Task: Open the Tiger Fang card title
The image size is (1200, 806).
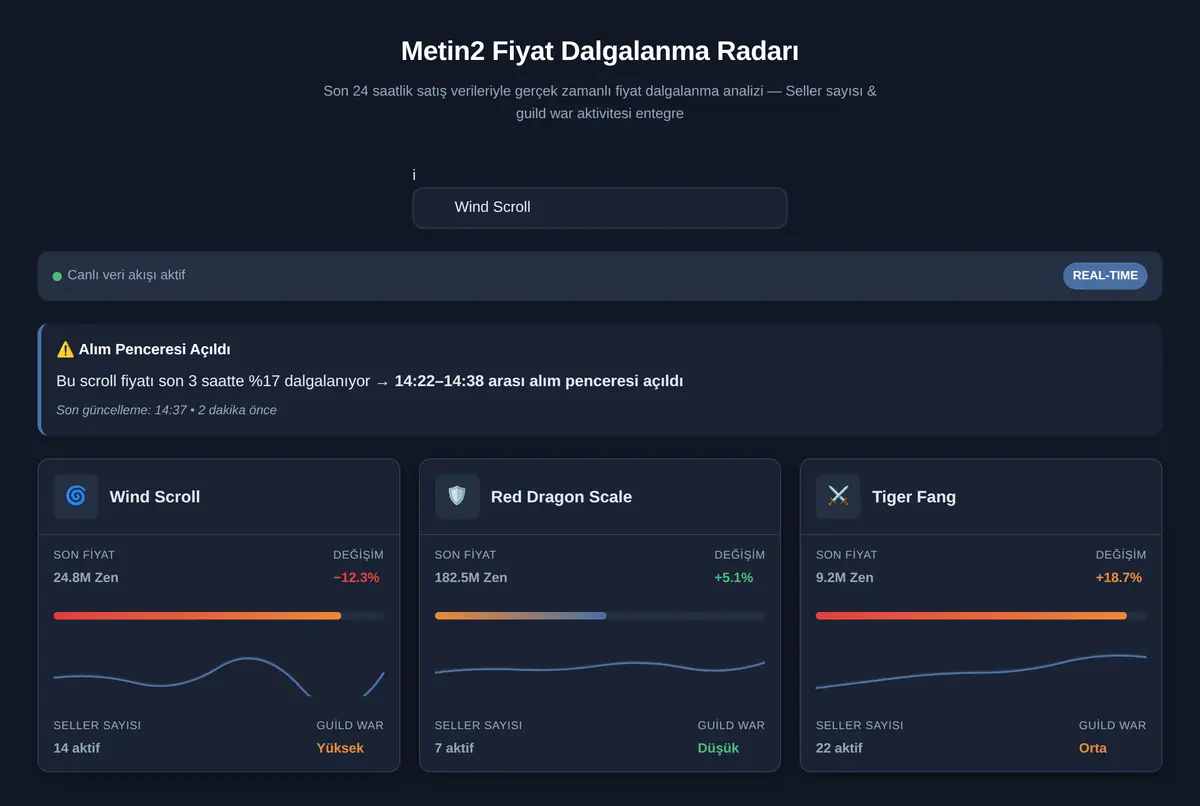Action: pos(914,497)
